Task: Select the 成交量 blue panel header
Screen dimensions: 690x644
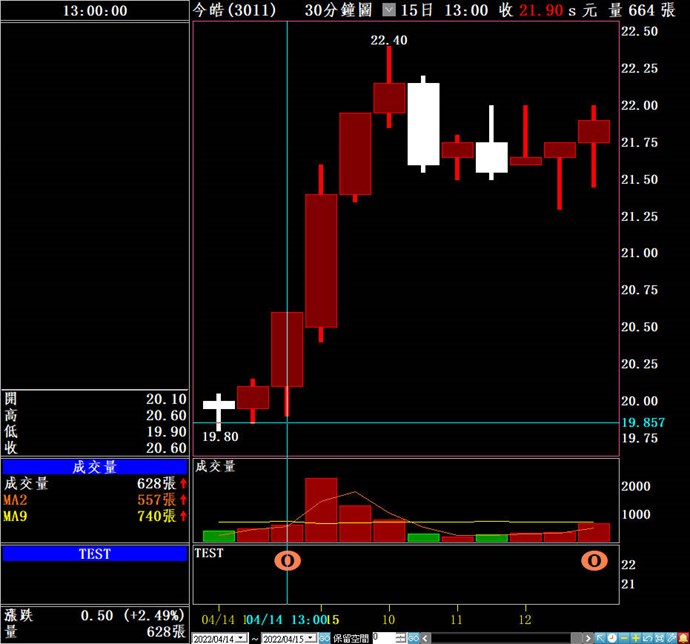Action: 95,467
